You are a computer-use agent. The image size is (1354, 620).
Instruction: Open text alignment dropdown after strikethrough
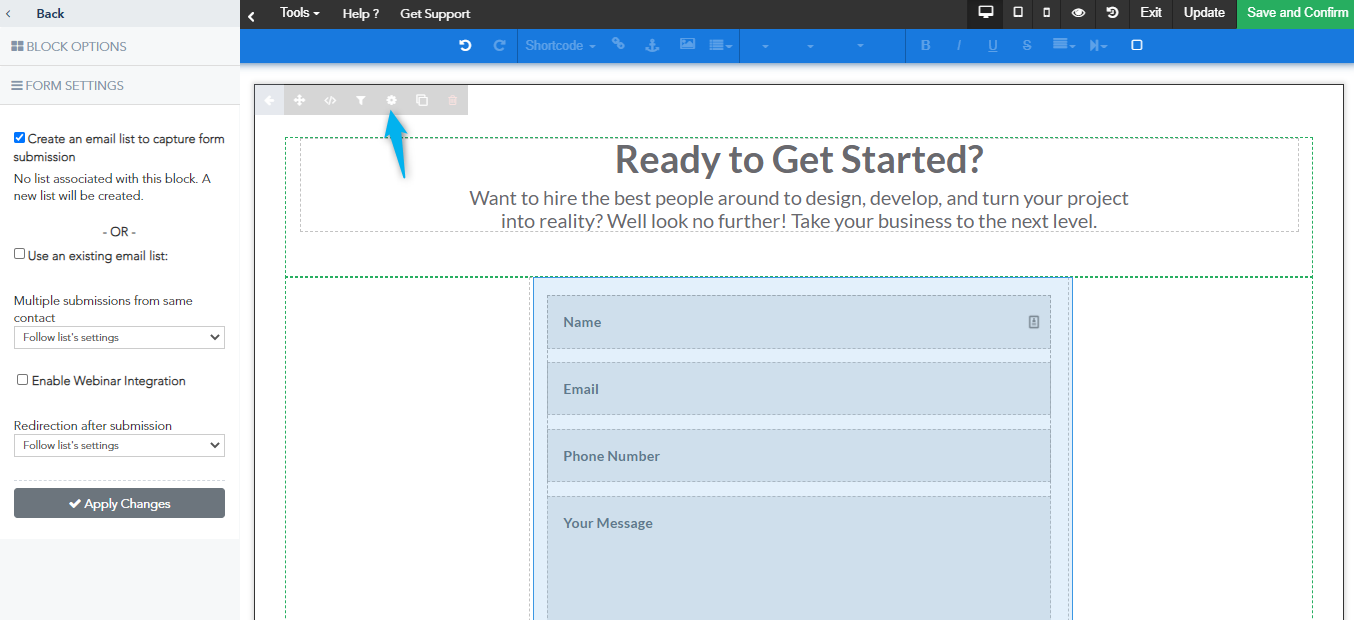(x=1064, y=45)
